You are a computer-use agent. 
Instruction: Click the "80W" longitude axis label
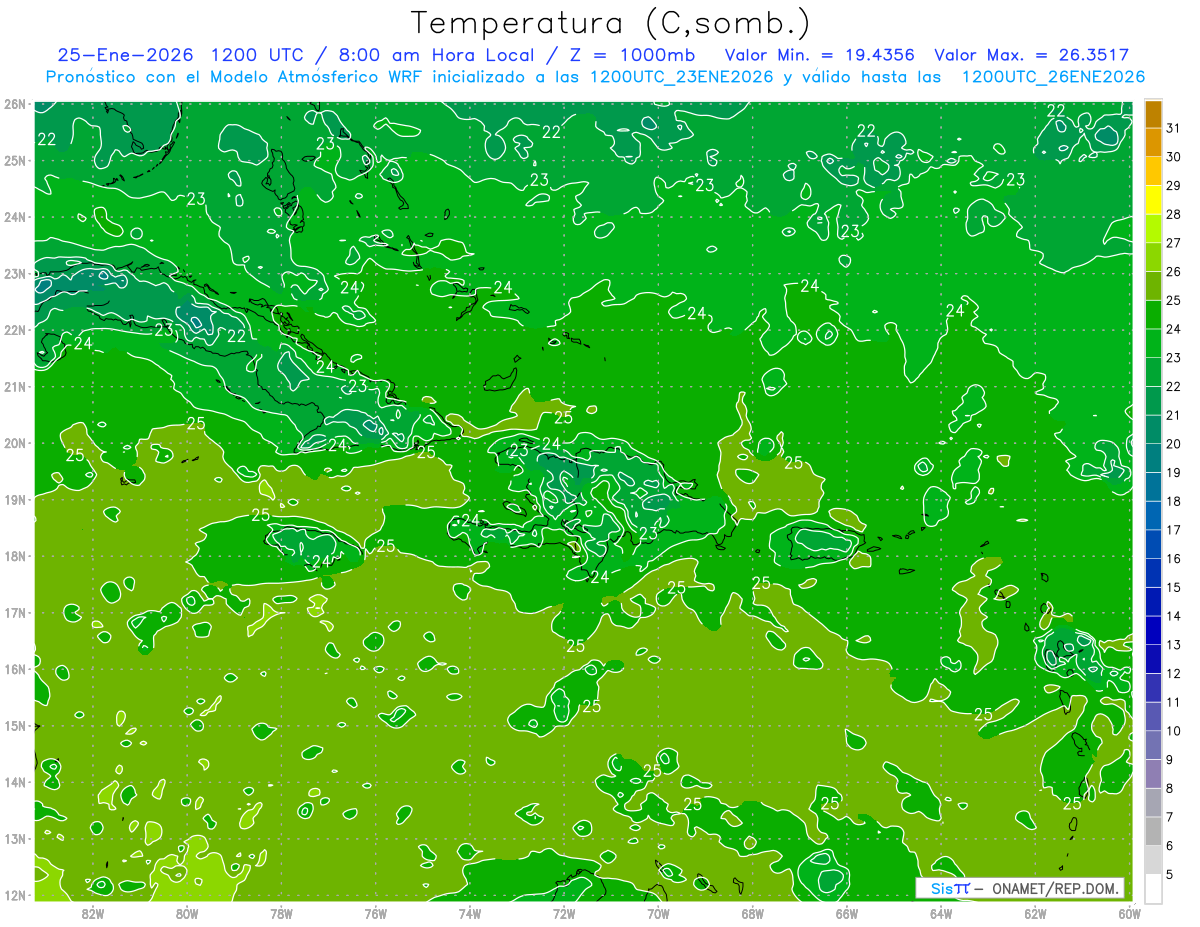[186, 912]
